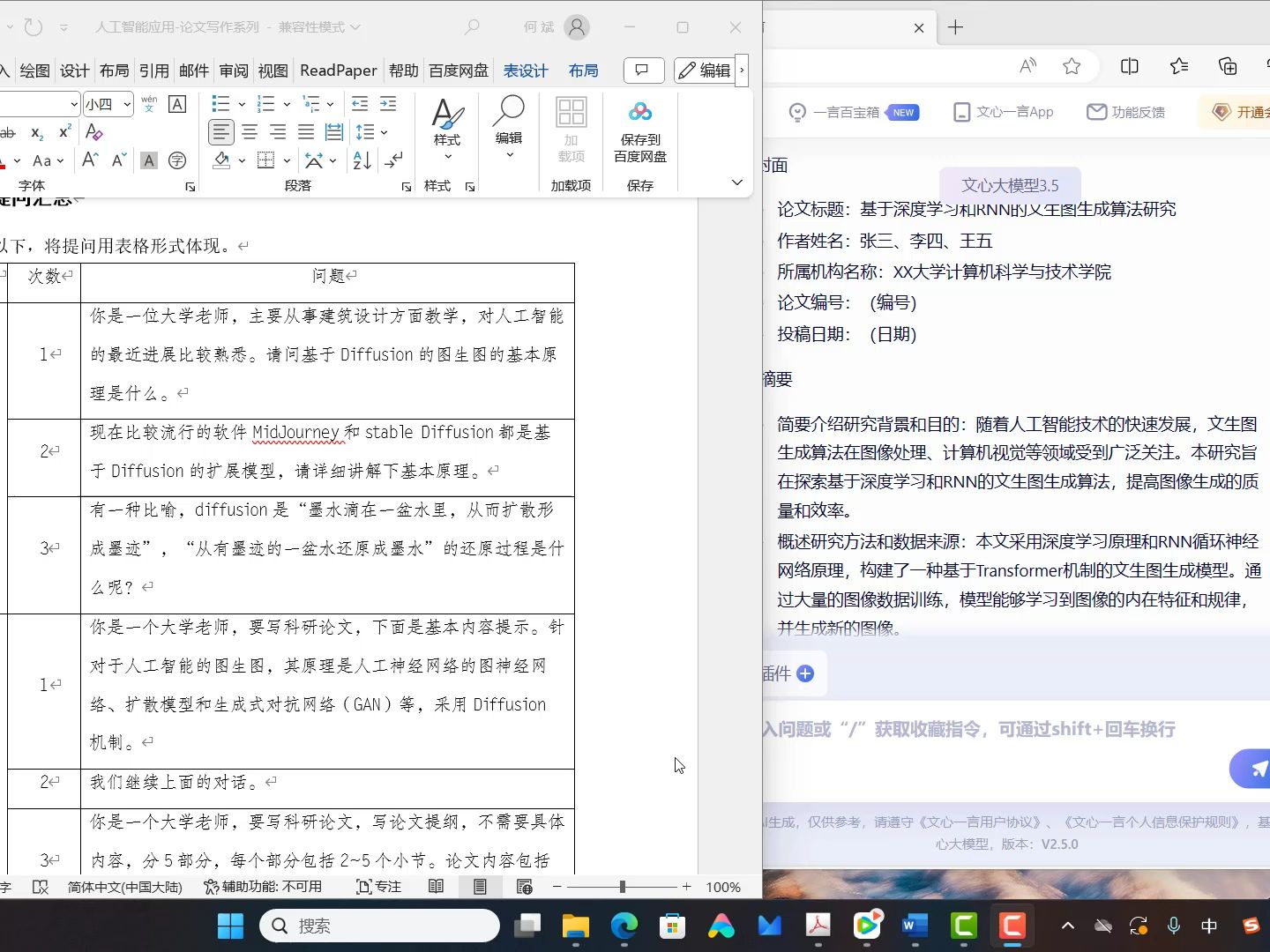Screen dimensions: 1270x952
Task: Collapse the ribbon with chevron
Action: pyautogui.click(x=737, y=182)
